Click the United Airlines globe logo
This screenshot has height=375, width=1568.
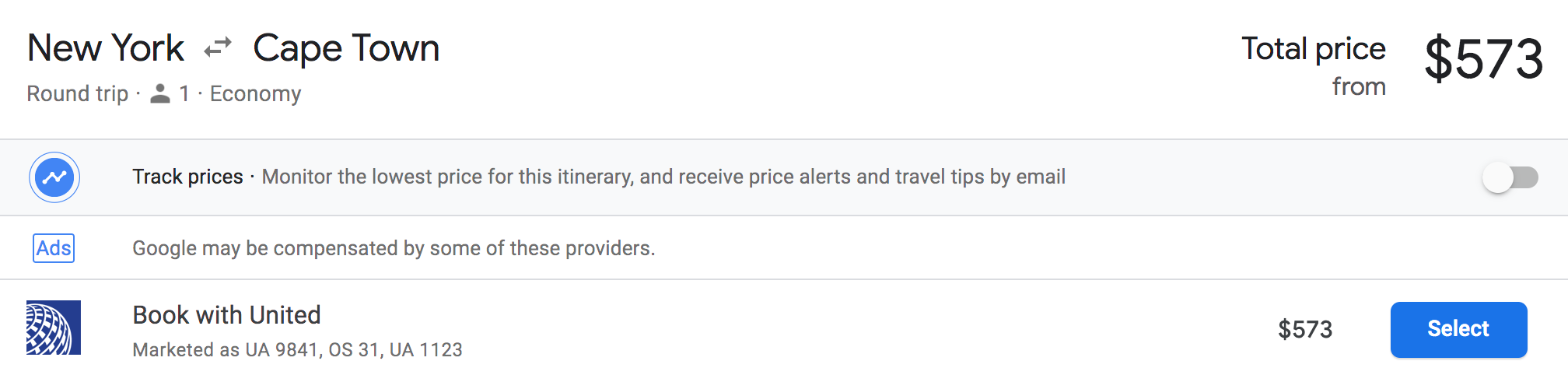[54, 328]
